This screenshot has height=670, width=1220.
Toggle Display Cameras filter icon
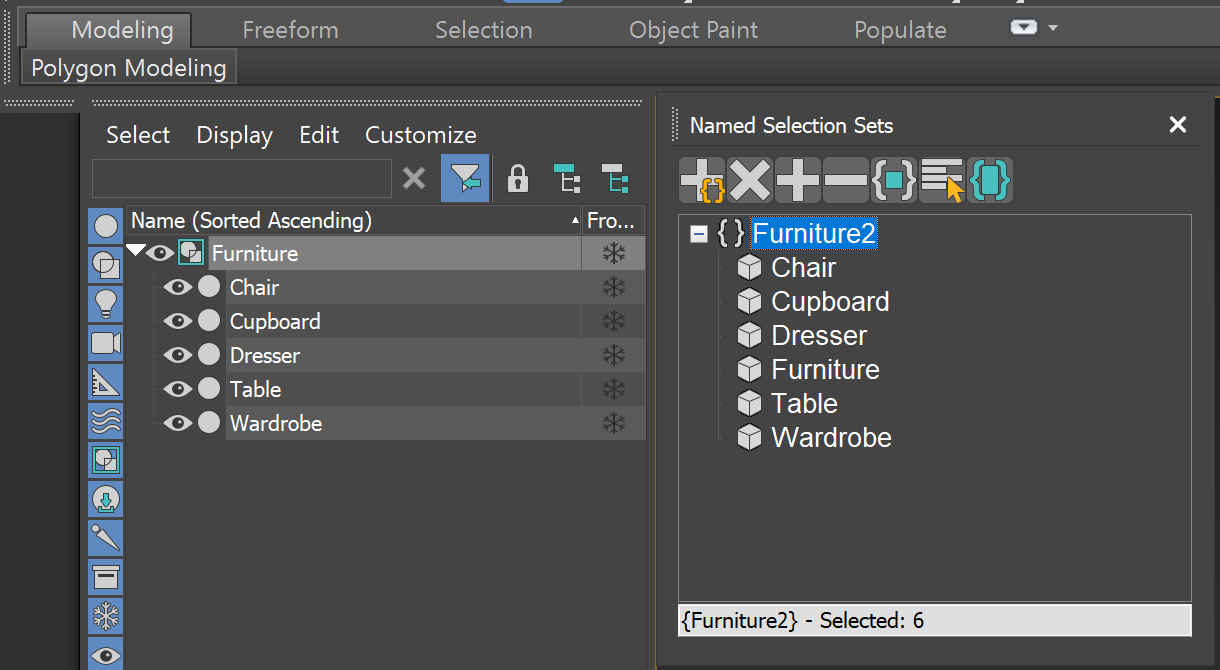(x=106, y=343)
